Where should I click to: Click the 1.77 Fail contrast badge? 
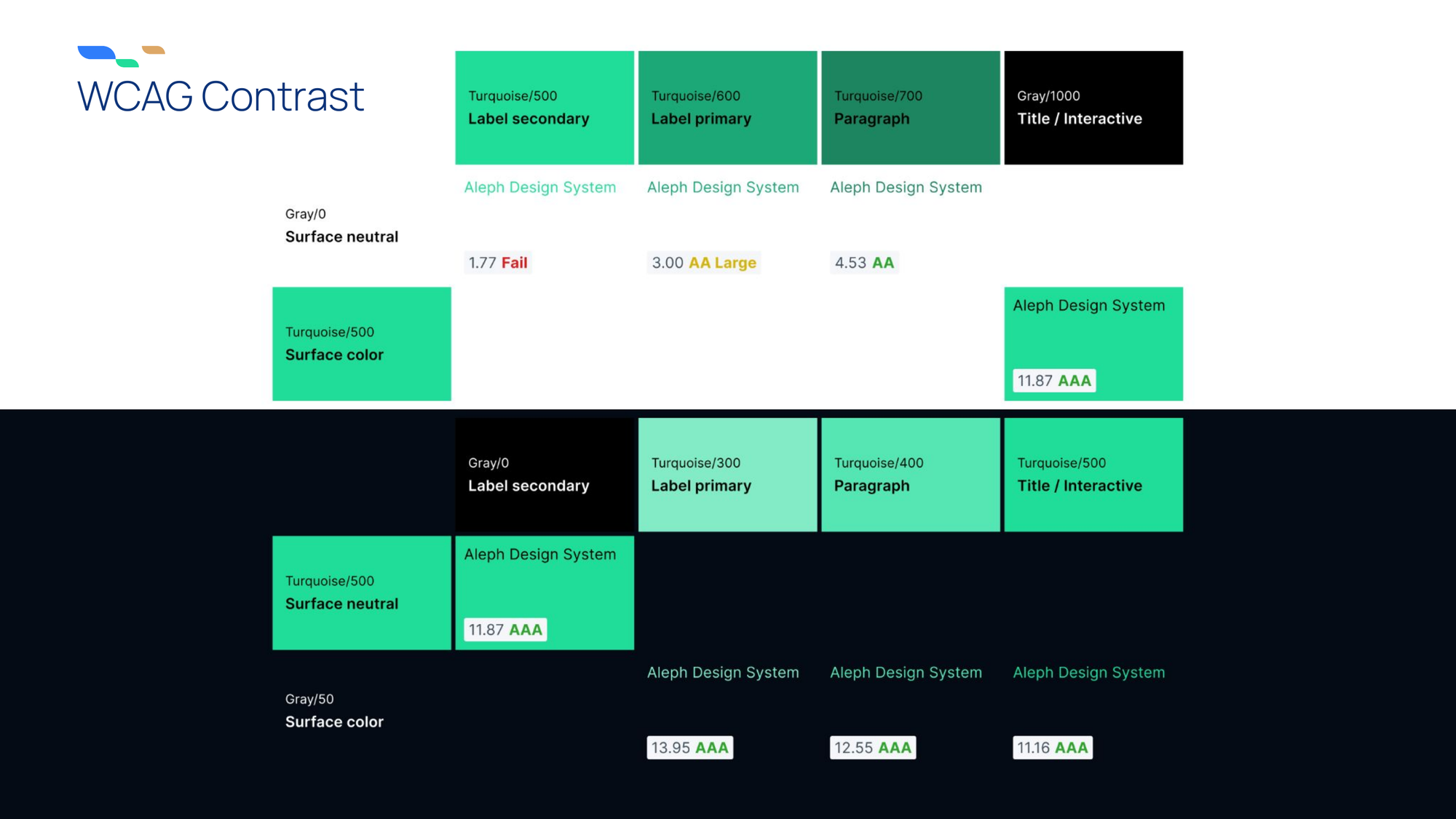(498, 263)
